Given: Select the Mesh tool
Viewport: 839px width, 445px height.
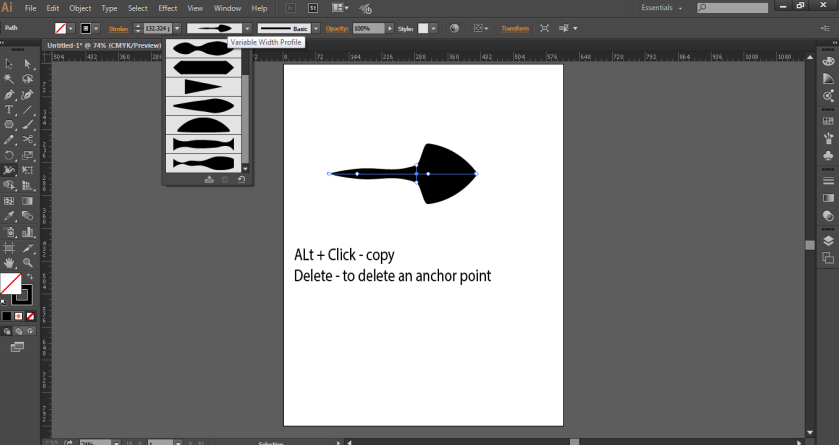Looking at the screenshot, I should tap(9, 201).
